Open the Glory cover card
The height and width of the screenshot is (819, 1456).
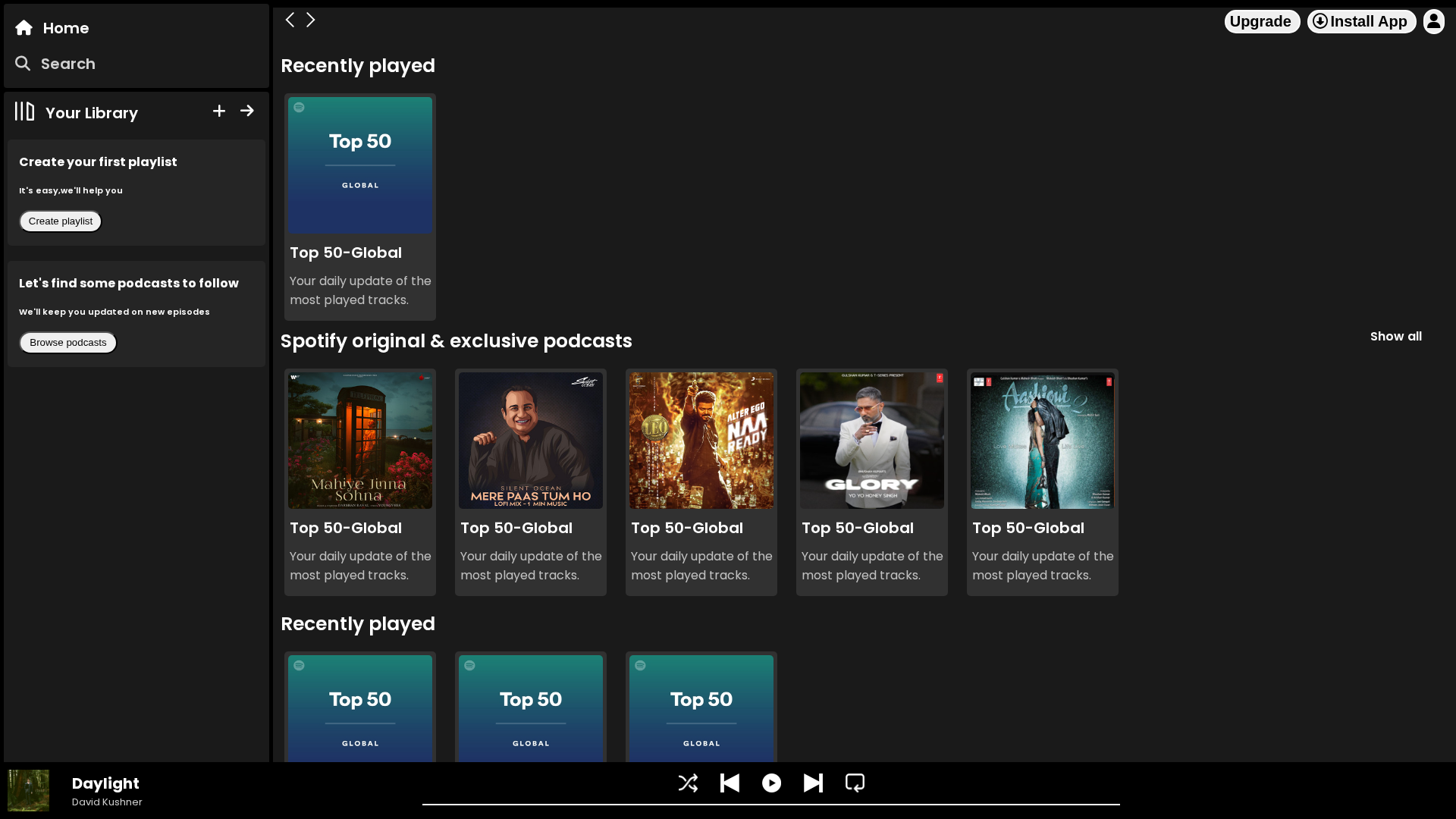[x=872, y=482]
